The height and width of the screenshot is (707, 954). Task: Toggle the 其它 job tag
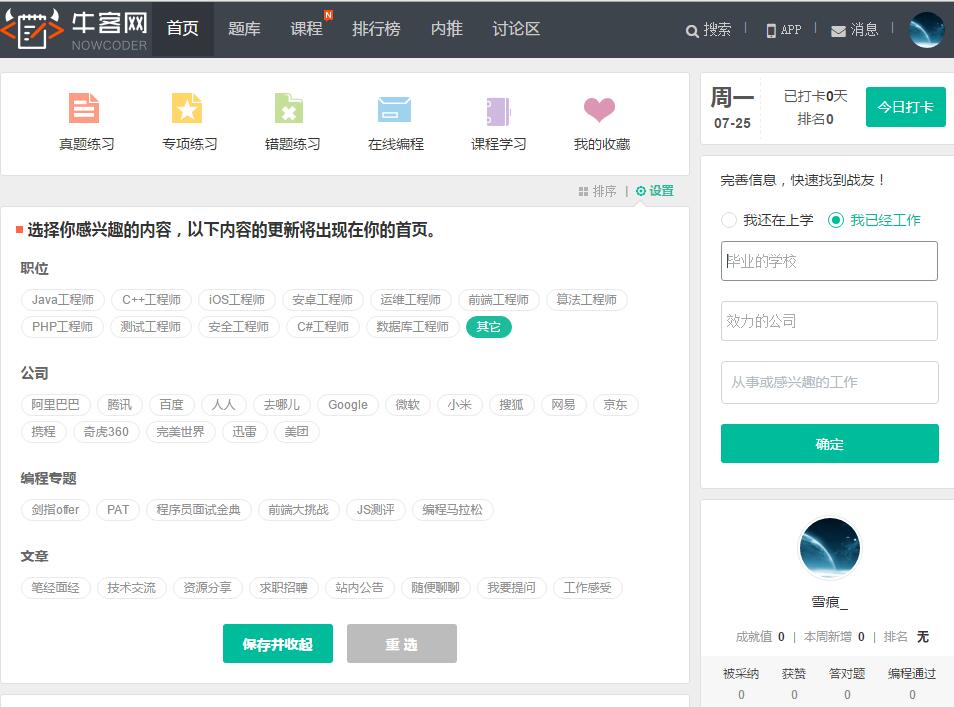click(x=488, y=327)
